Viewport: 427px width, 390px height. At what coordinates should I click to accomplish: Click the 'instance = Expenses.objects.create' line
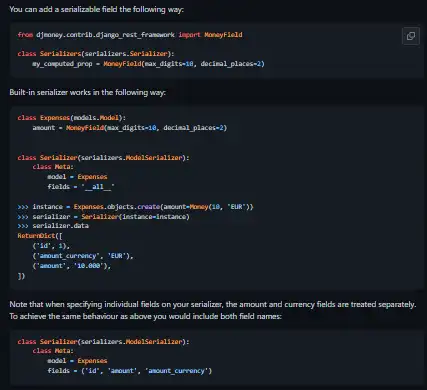point(135,207)
